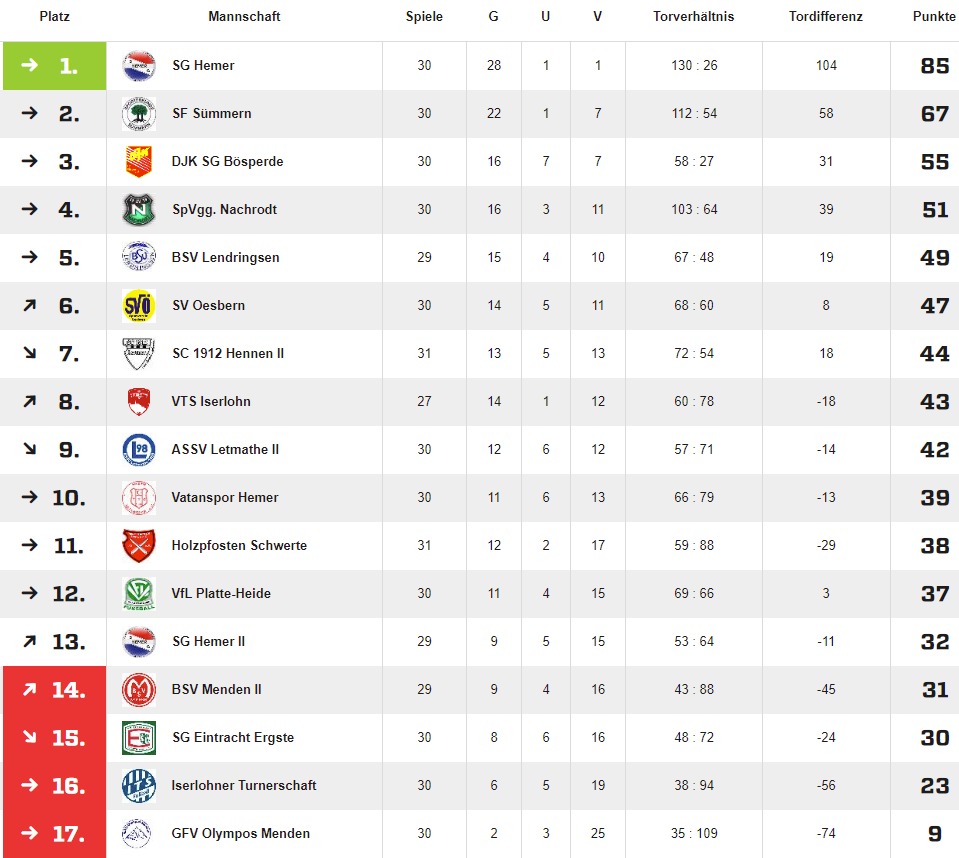Viewport: 959px width, 858px height.
Task: Open the VTS Iserlohn team page
Action: tap(211, 402)
